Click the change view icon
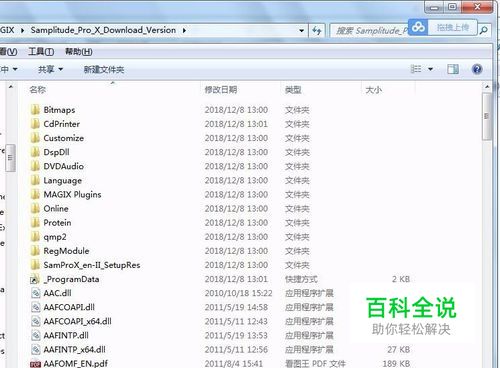This screenshot has width=500, height=368. point(416,69)
